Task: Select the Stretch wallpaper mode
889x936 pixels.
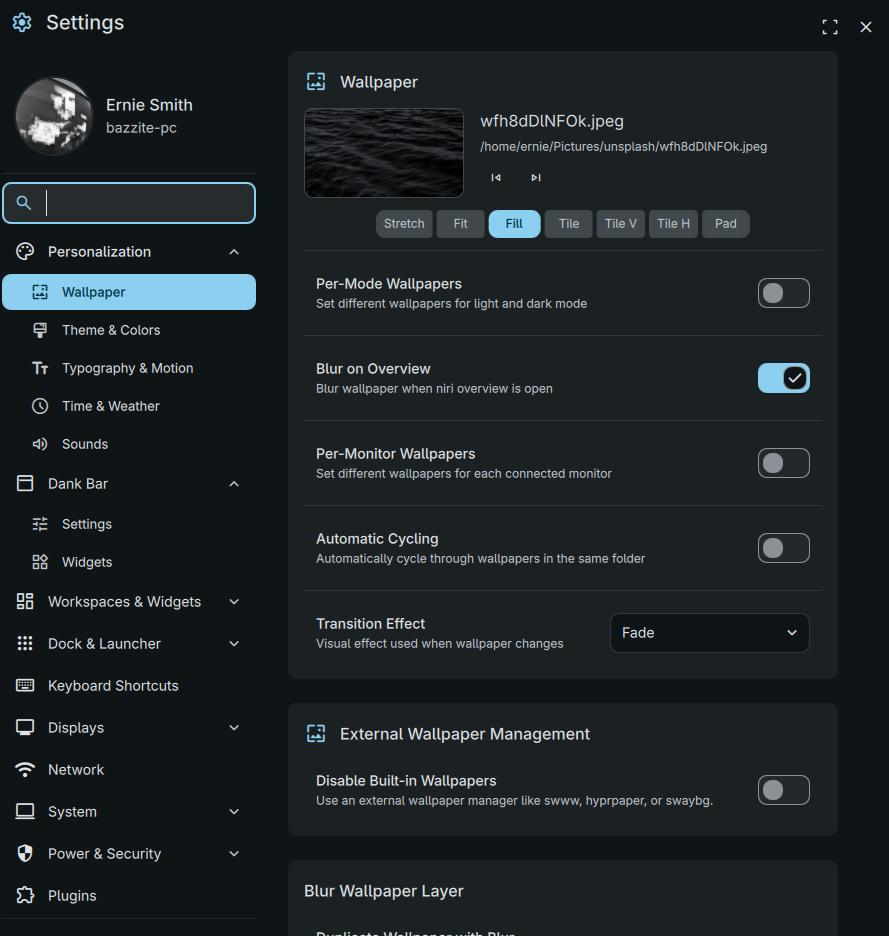Action: click(x=404, y=223)
